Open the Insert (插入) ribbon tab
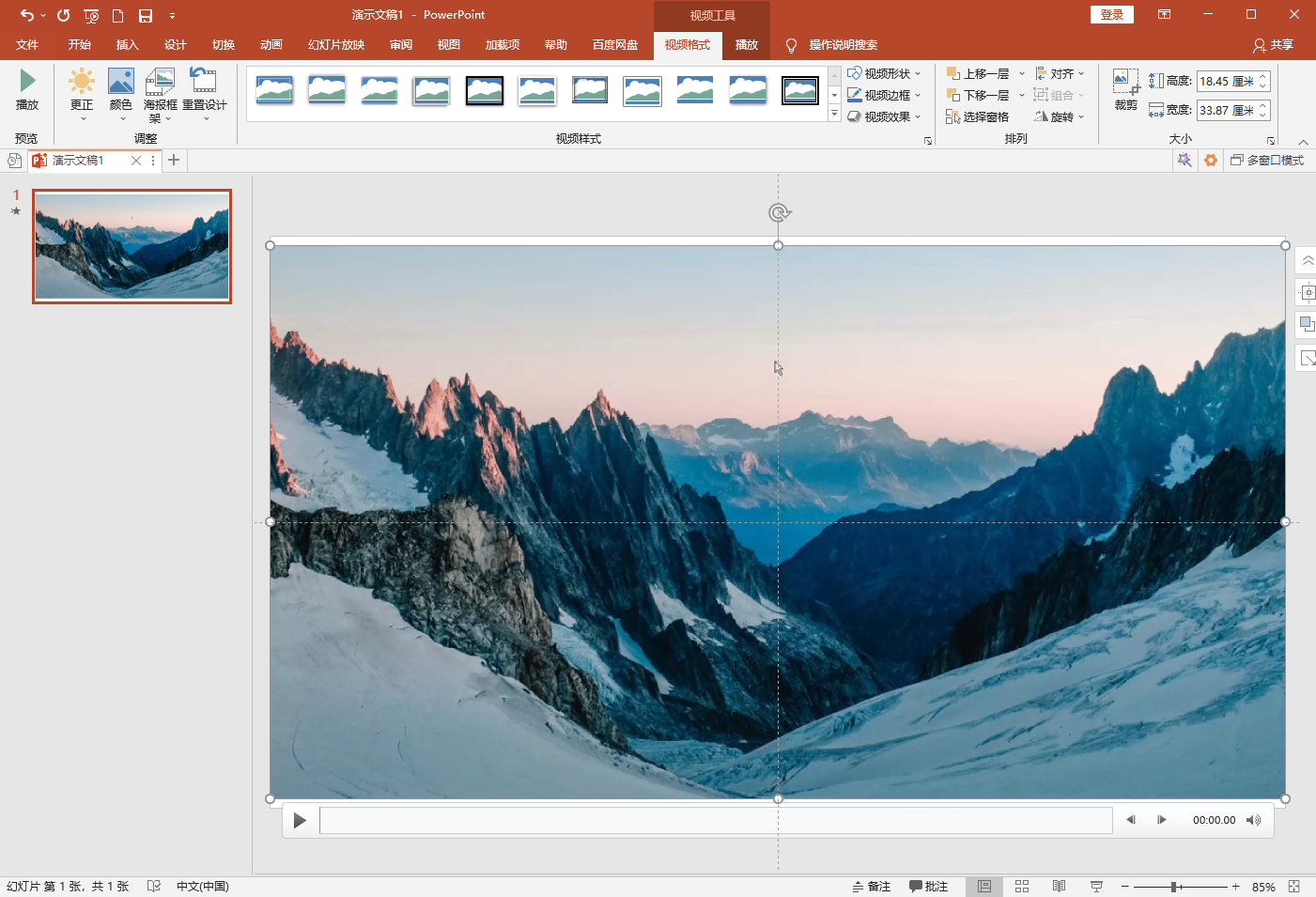This screenshot has width=1316, height=897. (x=127, y=45)
